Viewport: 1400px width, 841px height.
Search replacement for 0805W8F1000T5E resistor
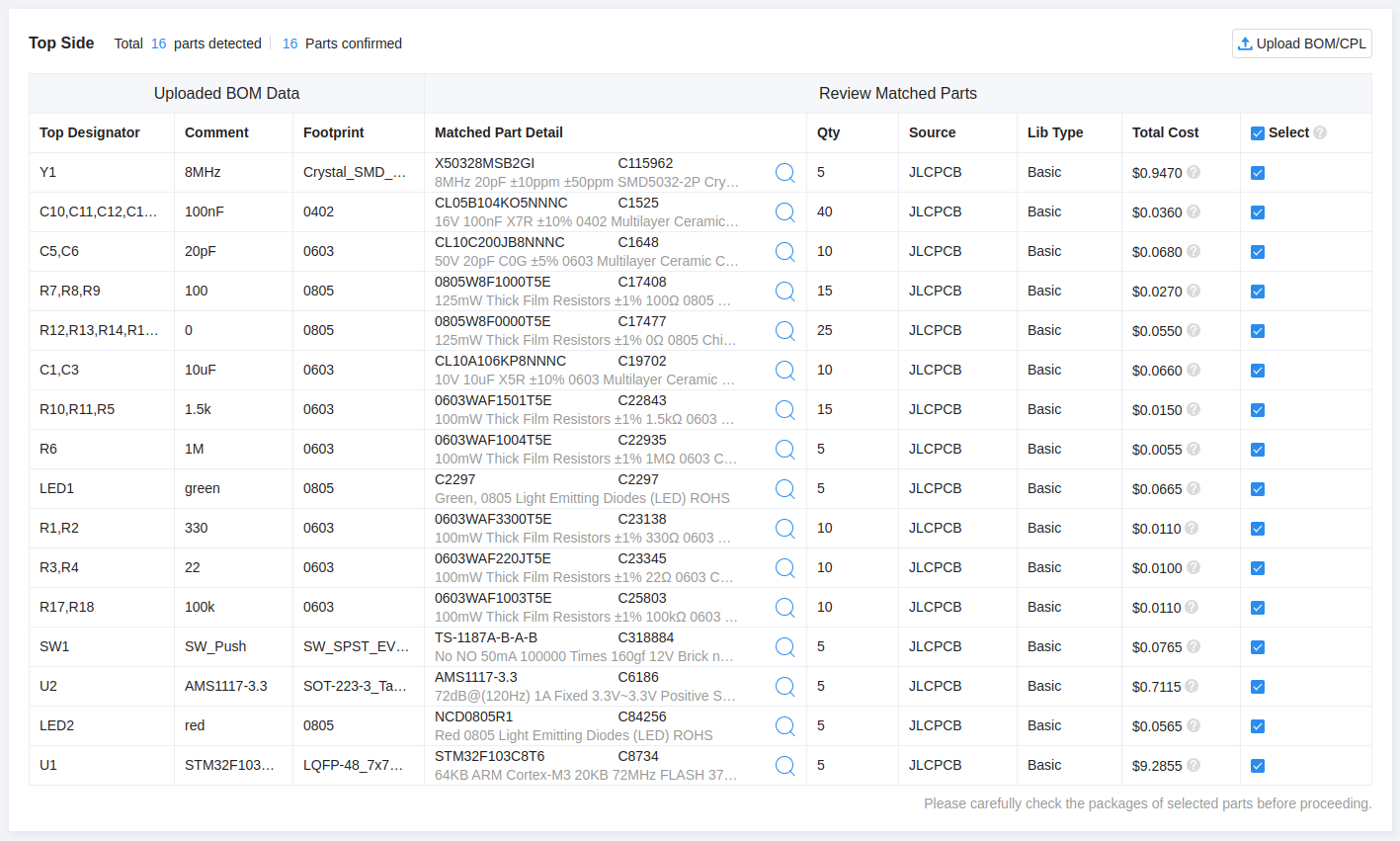click(x=785, y=292)
